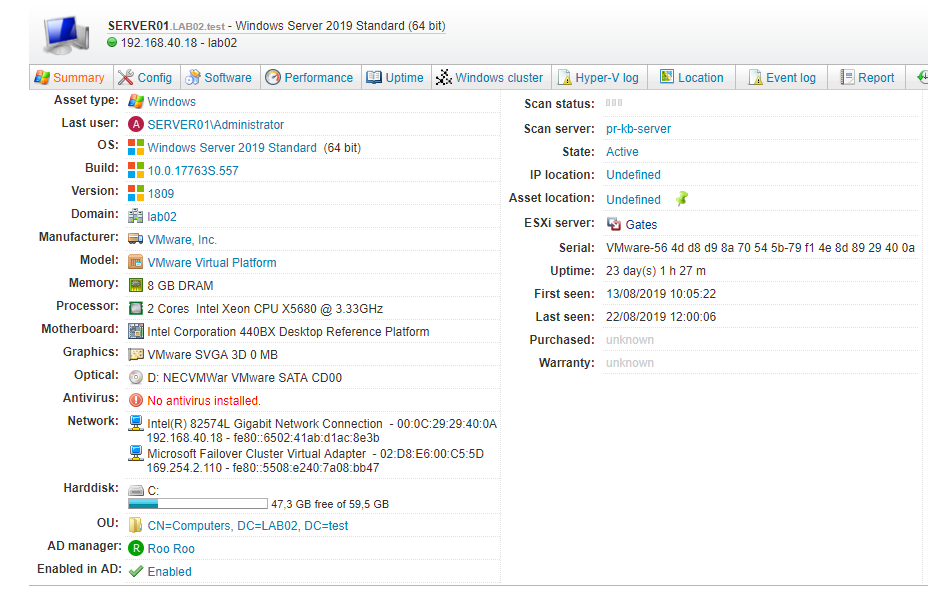Image resolution: width=934 pixels, height=602 pixels.
Task: Open the Windows cluster tab
Action: (491, 77)
